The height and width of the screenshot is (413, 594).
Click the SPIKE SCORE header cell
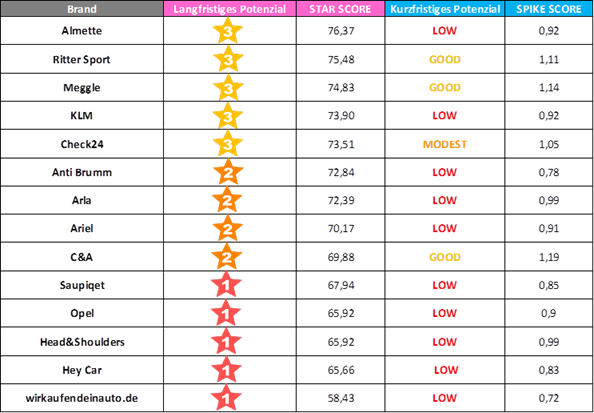click(549, 9)
